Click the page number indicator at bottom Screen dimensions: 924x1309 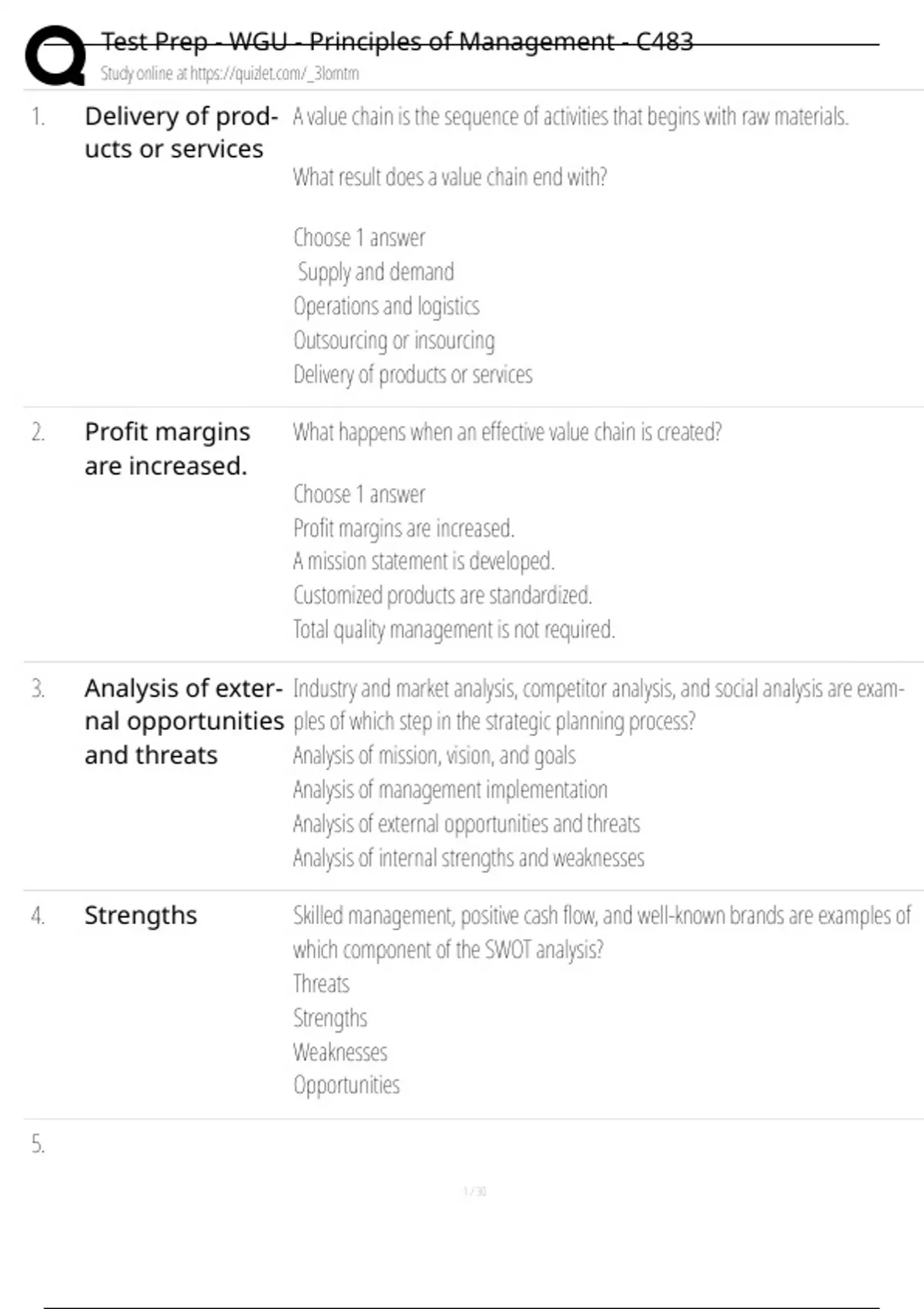[474, 1191]
